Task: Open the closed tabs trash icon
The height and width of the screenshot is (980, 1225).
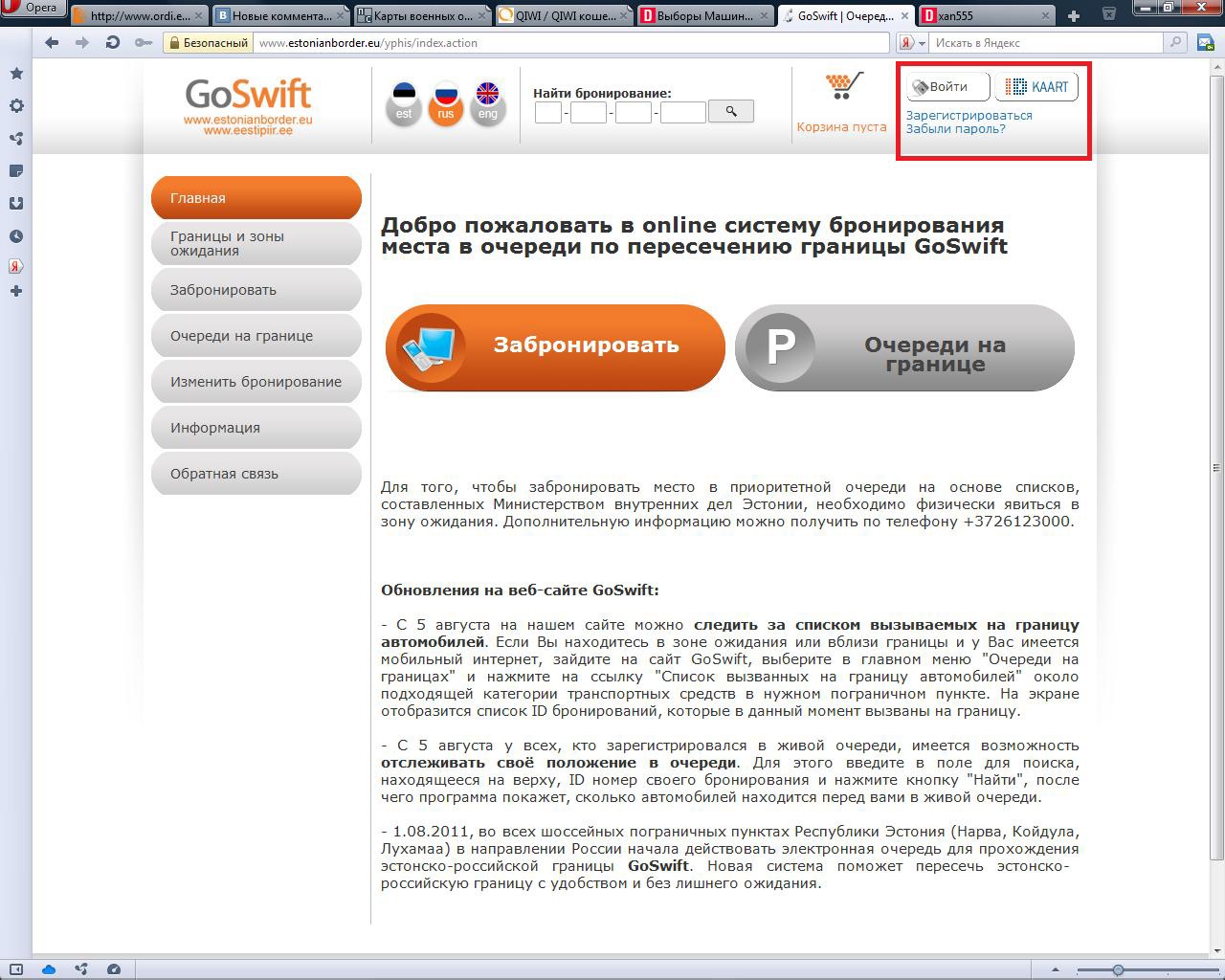Action: (1108, 13)
